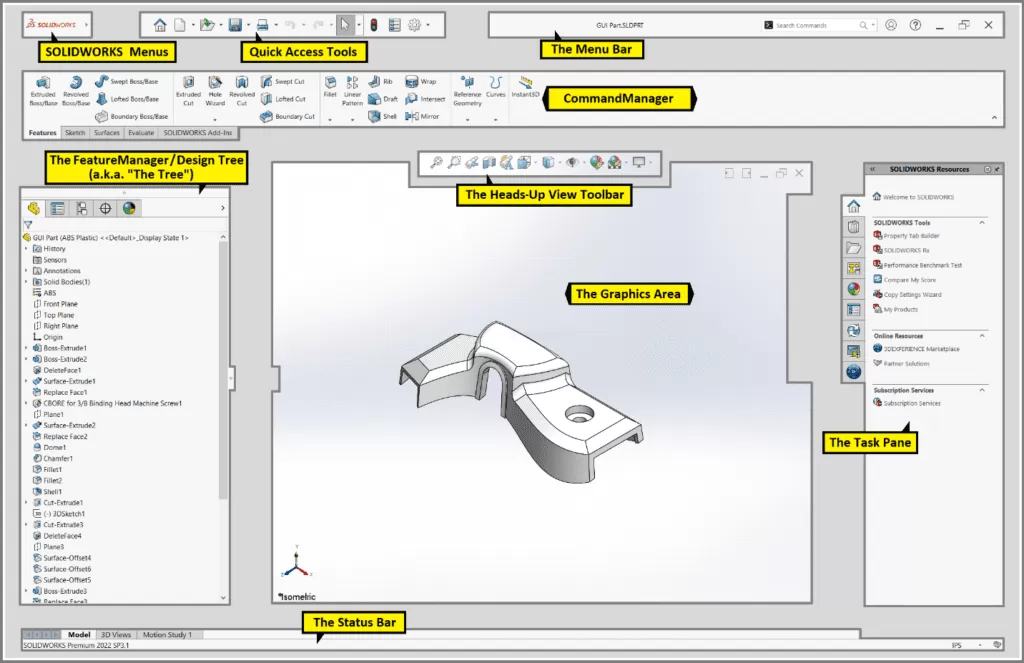Click the Search Commands input field
Screen dimensions: 1024x663
(x=816, y=25)
